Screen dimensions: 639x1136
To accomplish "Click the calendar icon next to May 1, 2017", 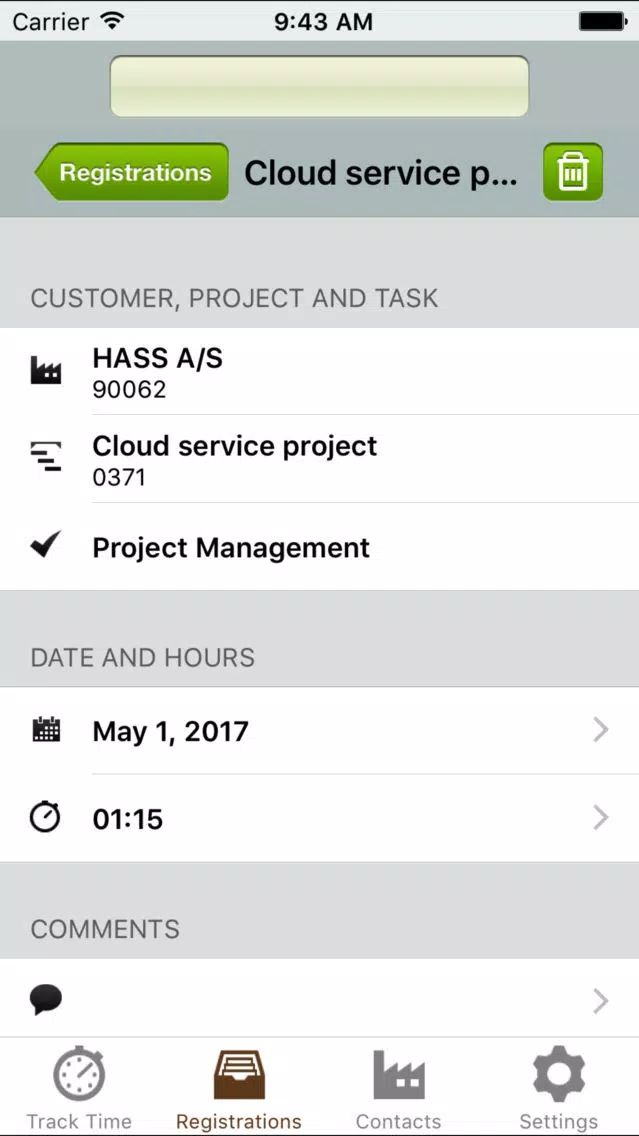I will 46,730.
